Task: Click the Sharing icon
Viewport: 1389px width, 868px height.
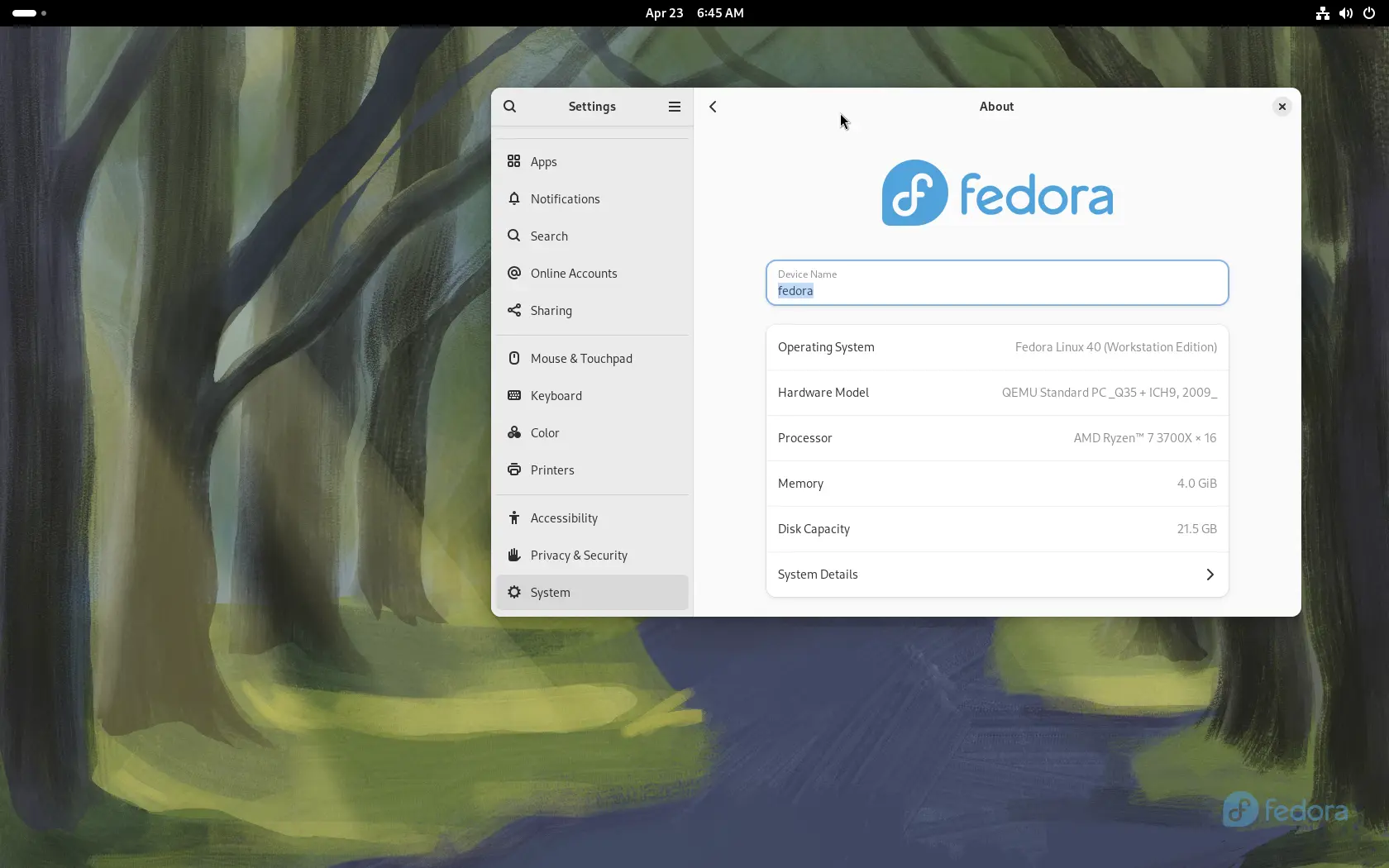Action: (514, 310)
